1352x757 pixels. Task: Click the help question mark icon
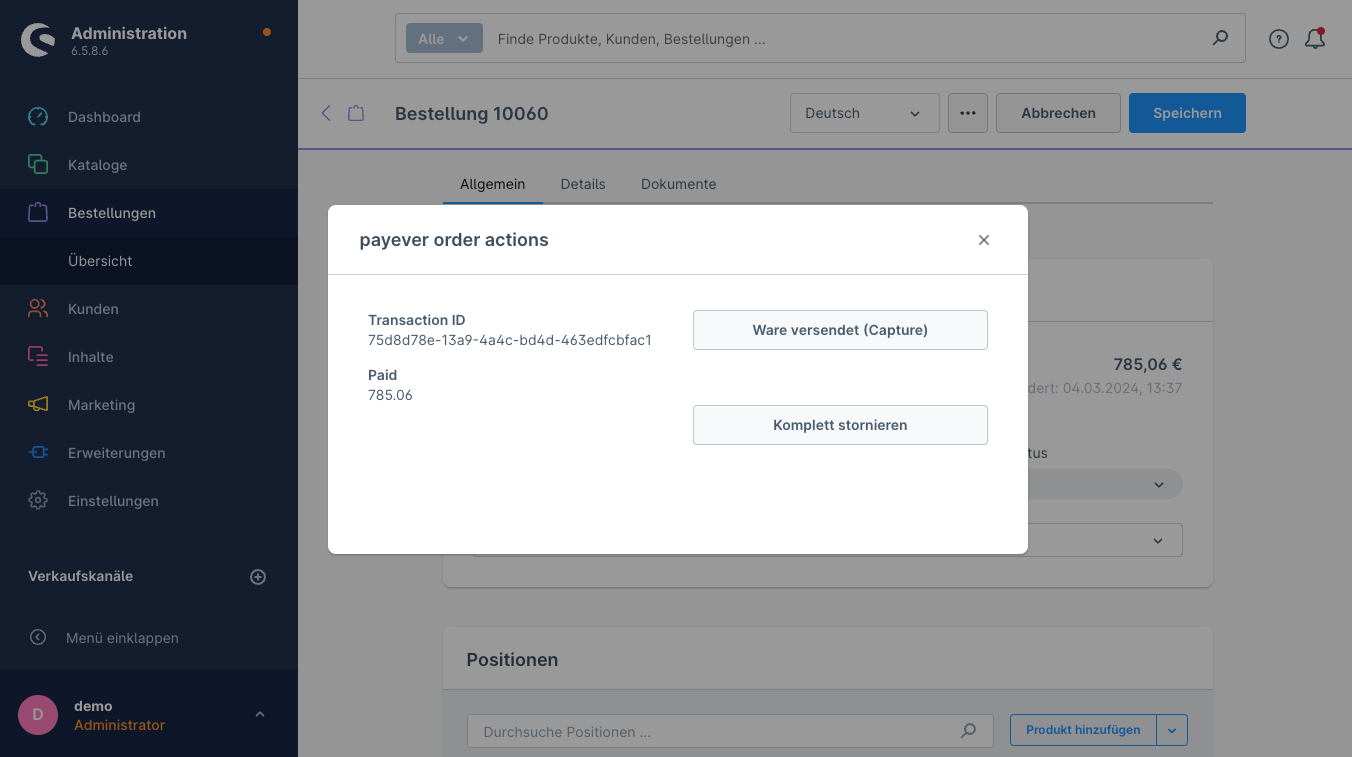point(1279,39)
